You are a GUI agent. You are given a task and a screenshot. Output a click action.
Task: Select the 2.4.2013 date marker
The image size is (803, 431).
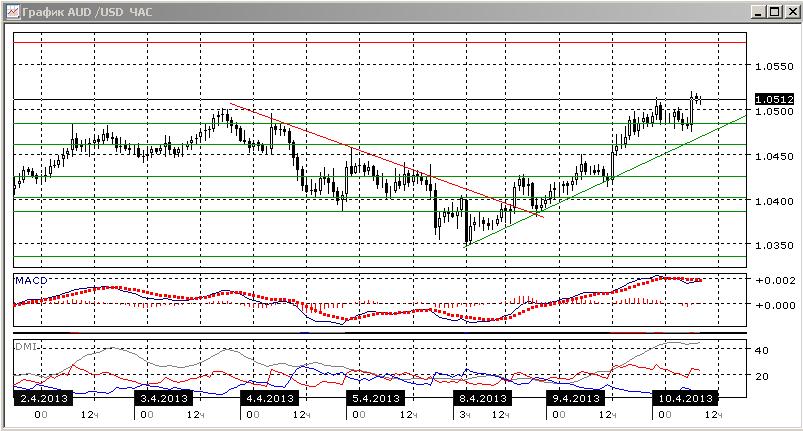(43, 398)
